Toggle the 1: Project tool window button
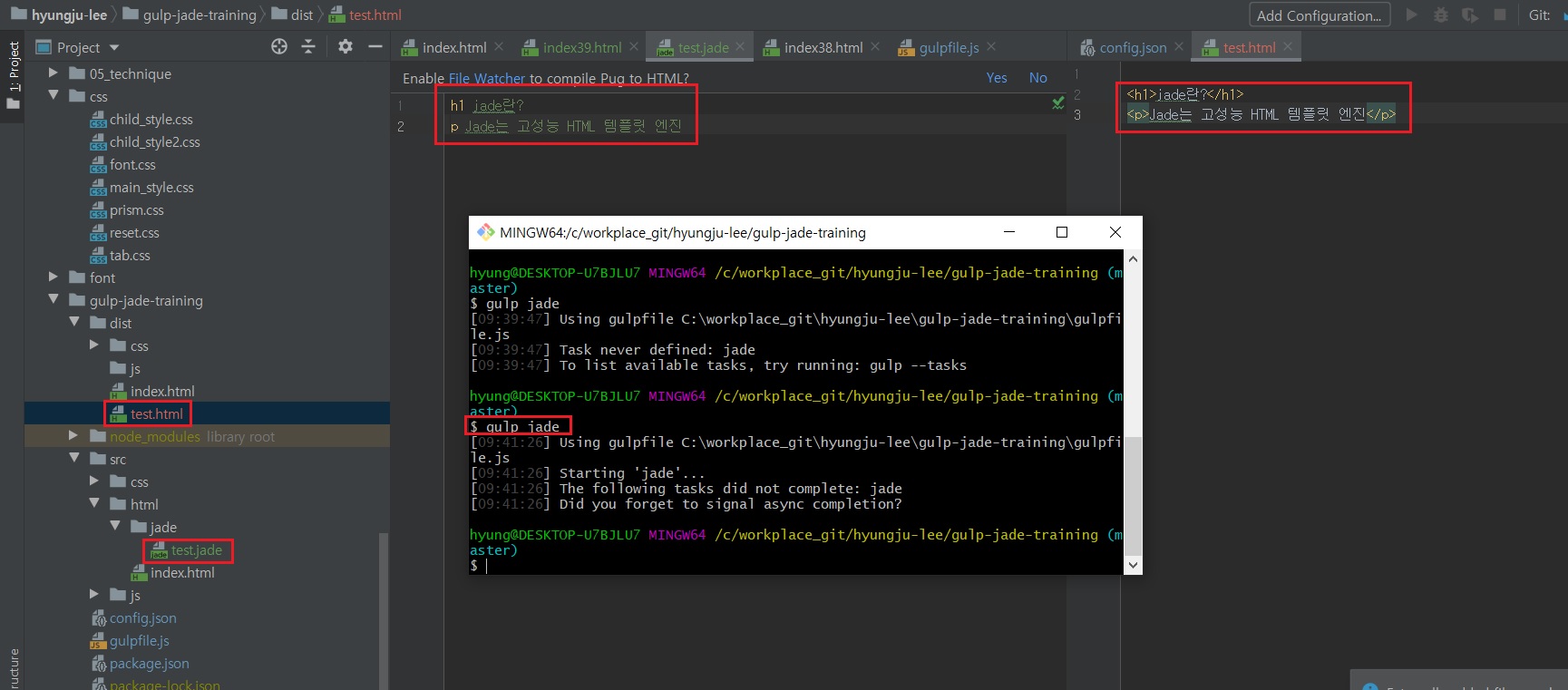Screen dimensions: 1568x690 pos(13,74)
